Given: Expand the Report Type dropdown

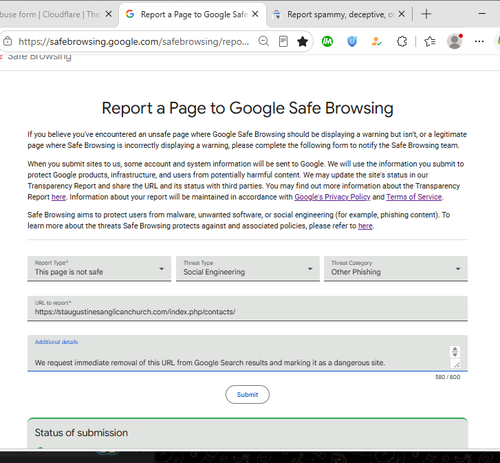Looking at the screenshot, I should tap(99, 269).
